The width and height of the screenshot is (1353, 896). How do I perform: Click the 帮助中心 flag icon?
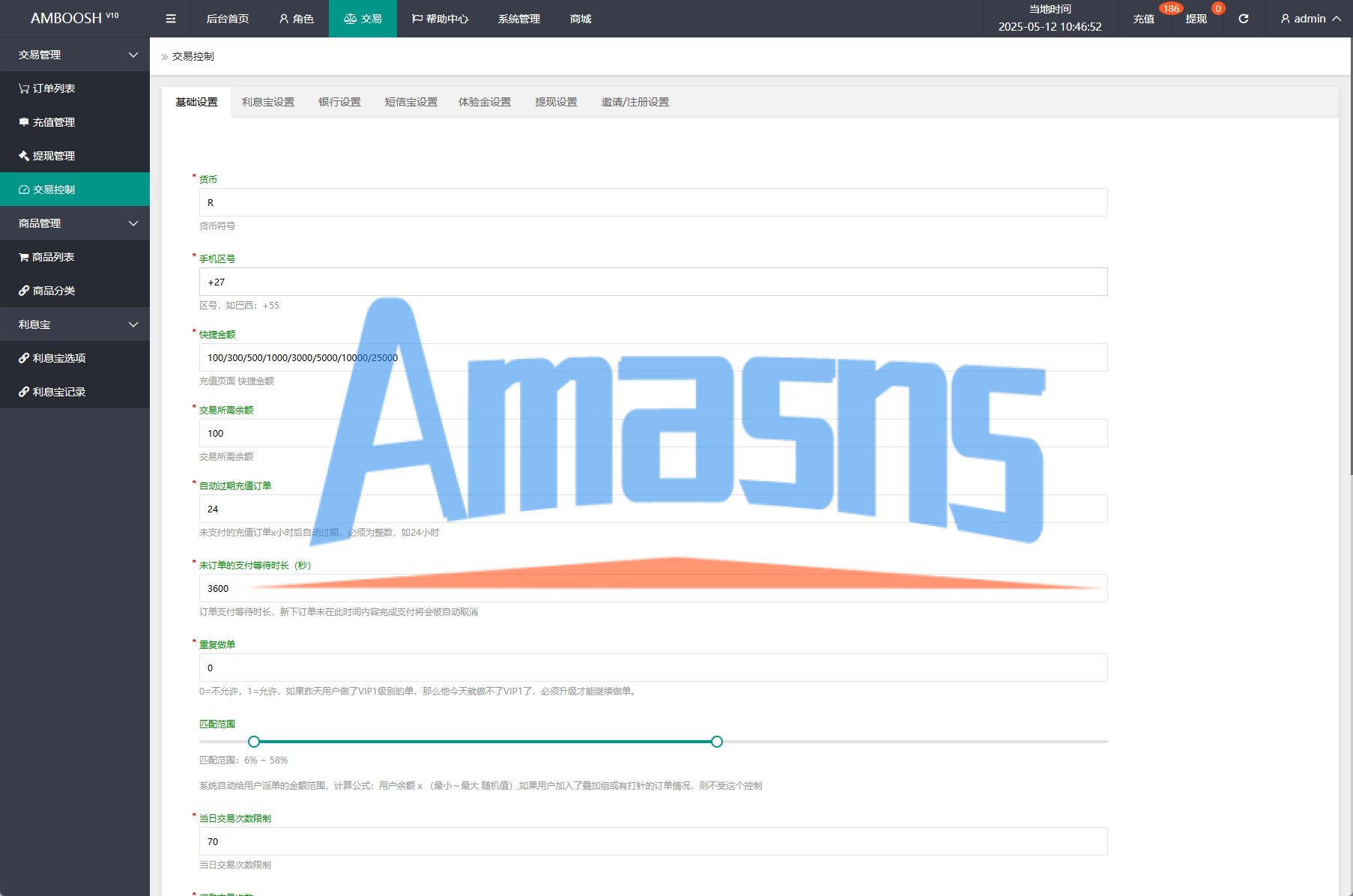point(417,19)
